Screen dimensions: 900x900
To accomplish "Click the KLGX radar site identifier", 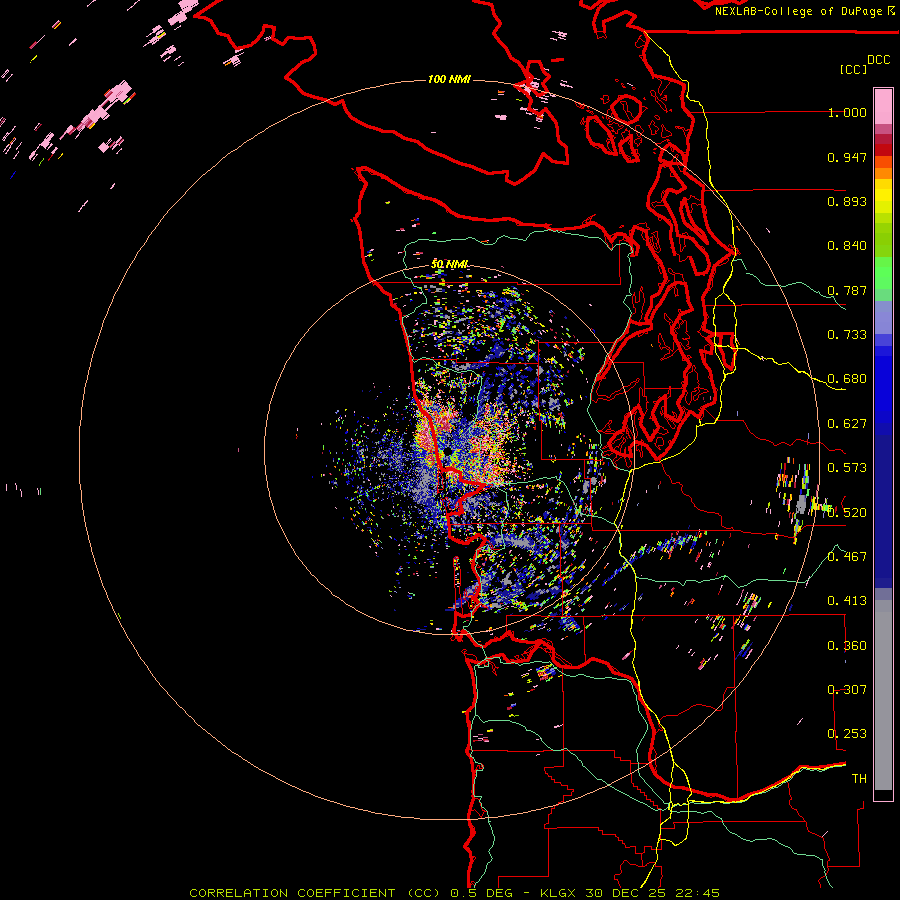I will (560, 893).
